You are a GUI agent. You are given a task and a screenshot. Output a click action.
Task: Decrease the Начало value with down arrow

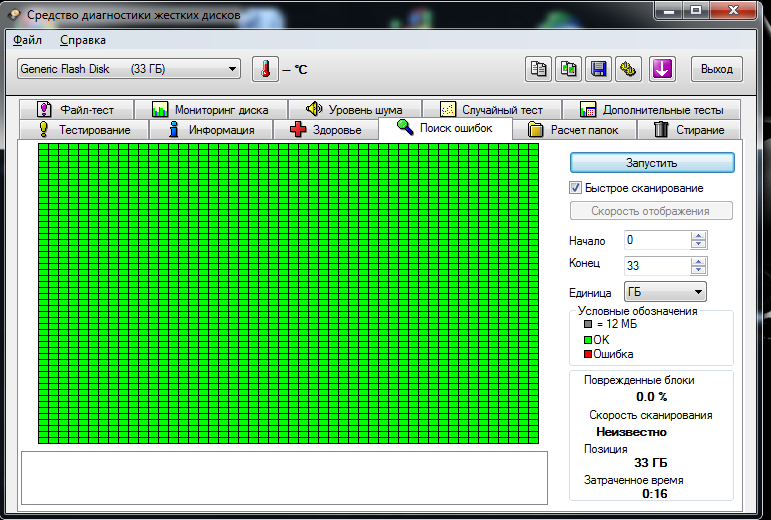698,245
